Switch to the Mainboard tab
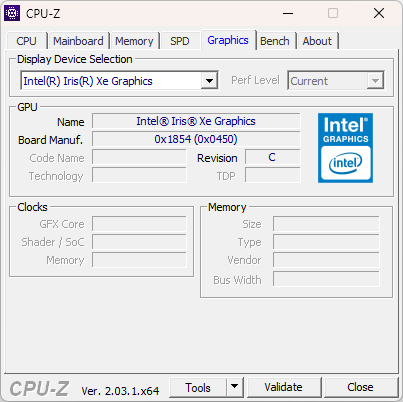403x402 pixels. click(78, 41)
